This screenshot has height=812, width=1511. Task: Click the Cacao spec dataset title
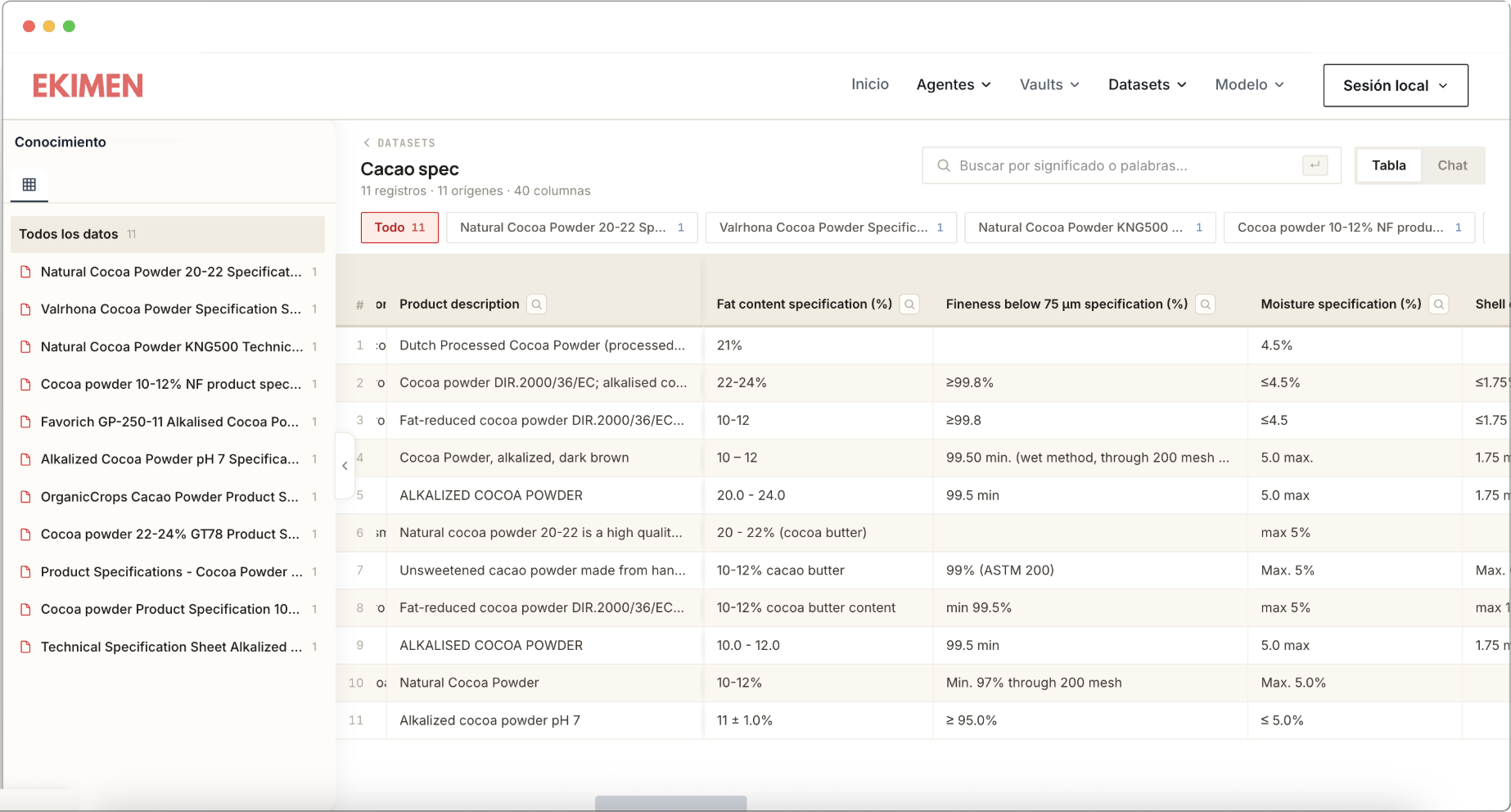409,169
